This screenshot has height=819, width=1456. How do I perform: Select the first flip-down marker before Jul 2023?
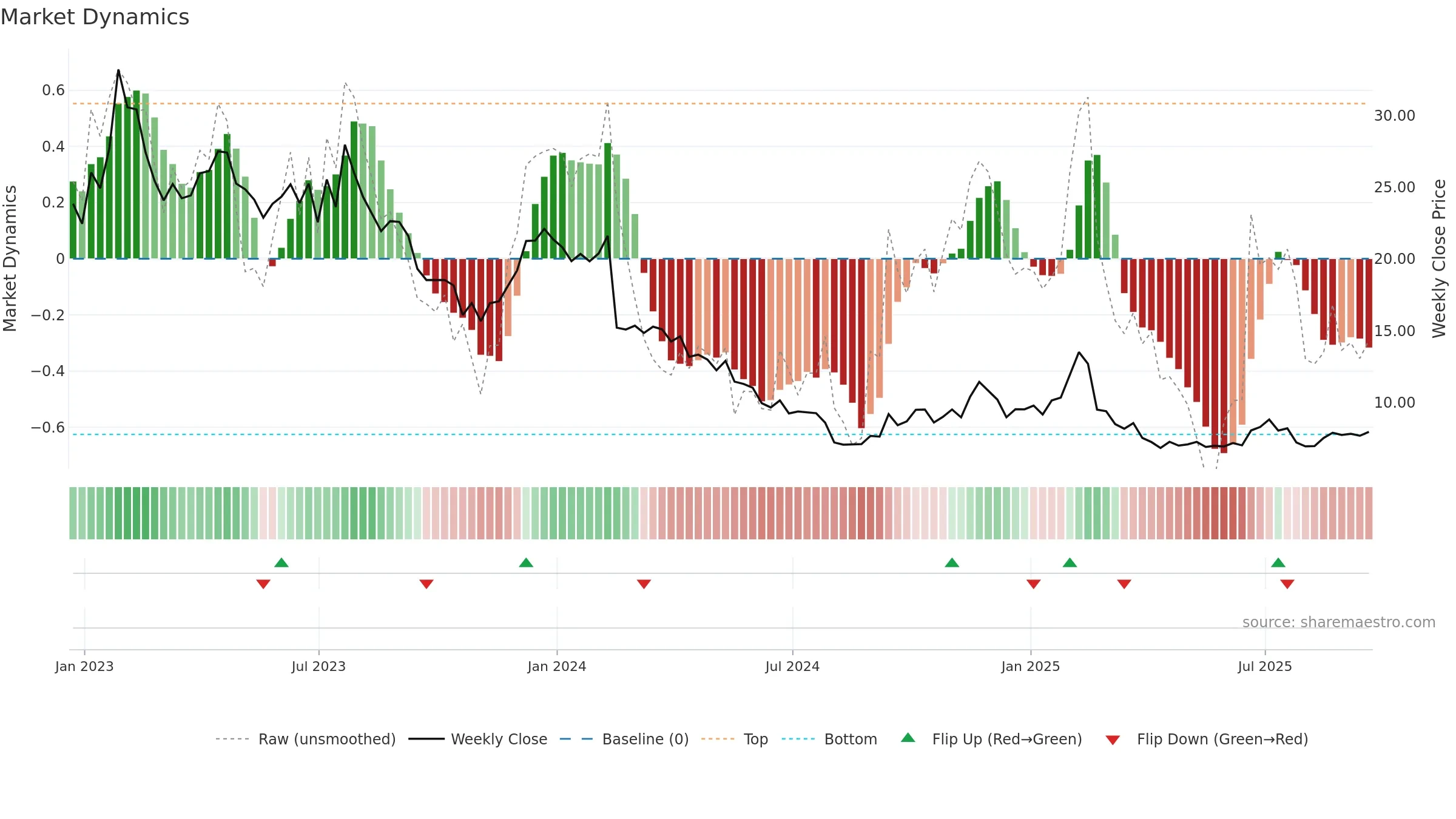[263, 584]
